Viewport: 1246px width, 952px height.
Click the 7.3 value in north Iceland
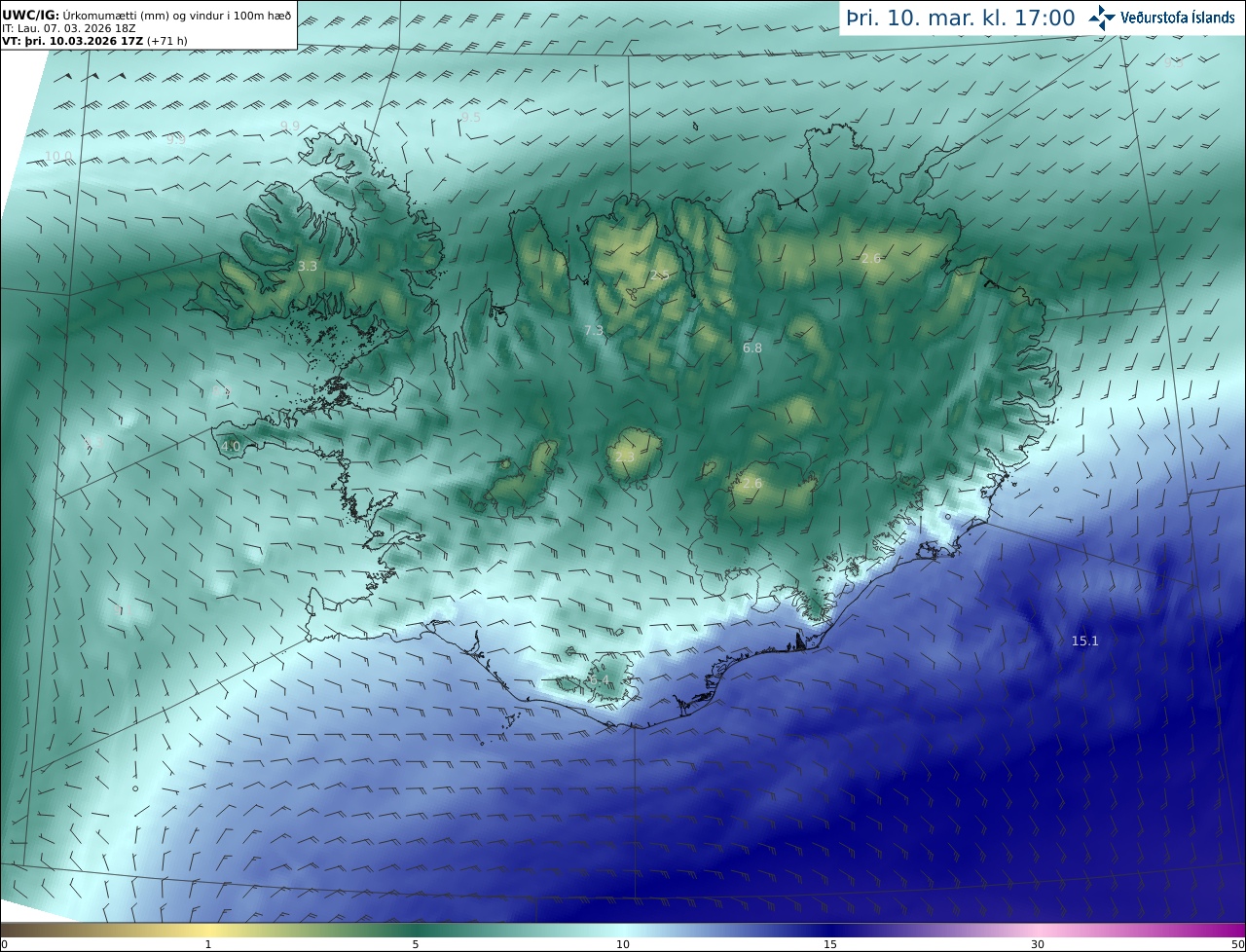594,331
